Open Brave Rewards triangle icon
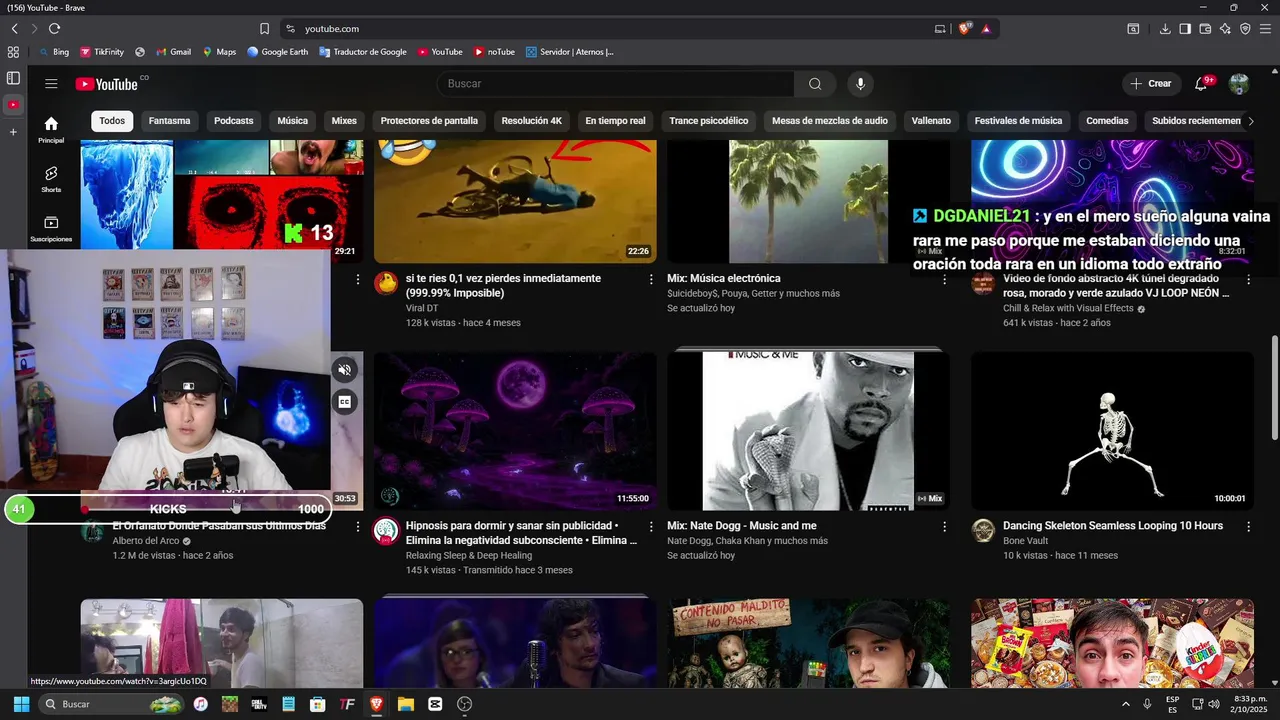This screenshot has height=720, width=1280. click(986, 29)
